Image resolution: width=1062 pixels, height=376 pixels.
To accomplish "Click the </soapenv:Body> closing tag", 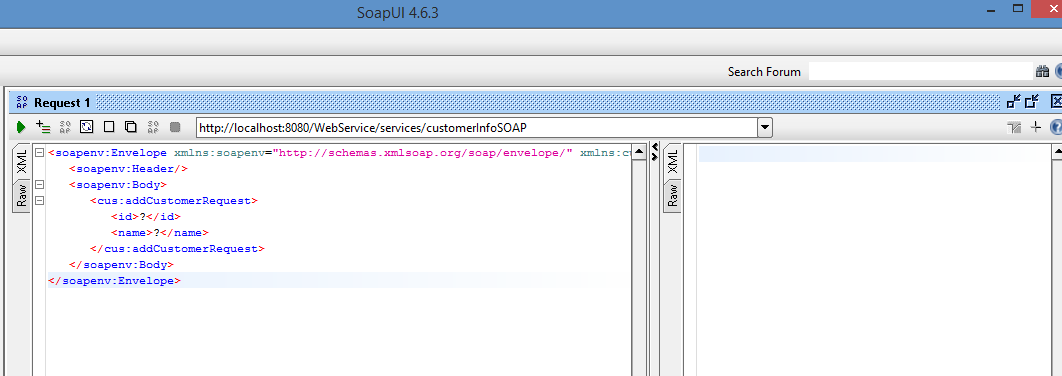I will pyautogui.click(x=121, y=265).
